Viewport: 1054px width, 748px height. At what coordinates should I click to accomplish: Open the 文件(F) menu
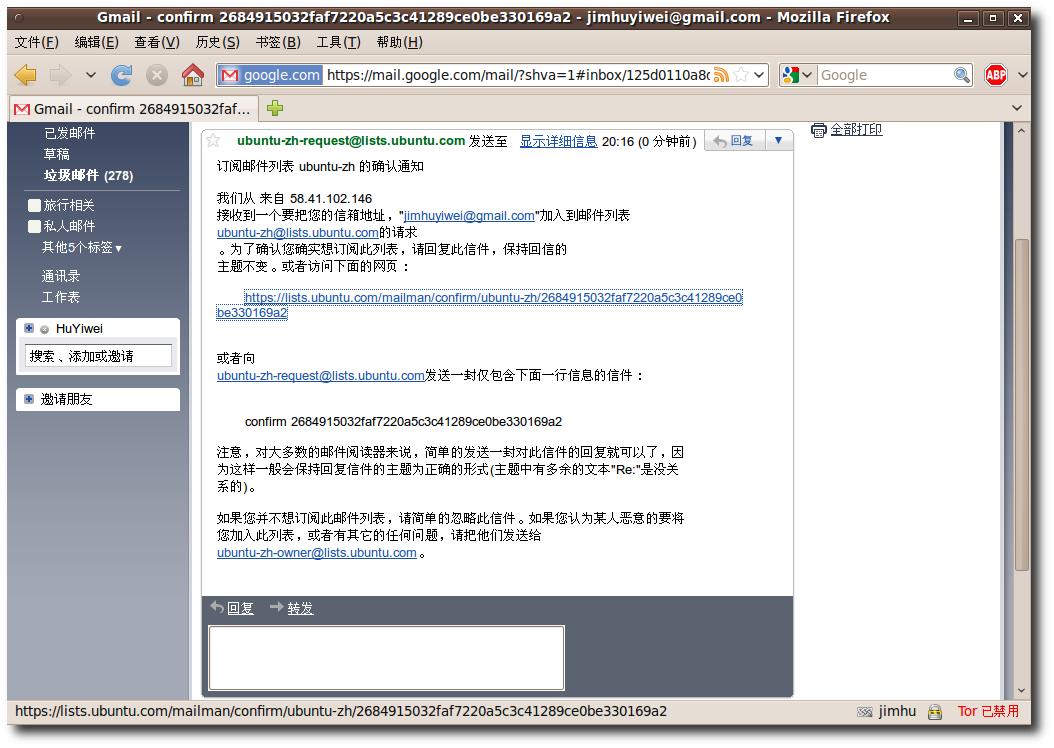coord(37,42)
